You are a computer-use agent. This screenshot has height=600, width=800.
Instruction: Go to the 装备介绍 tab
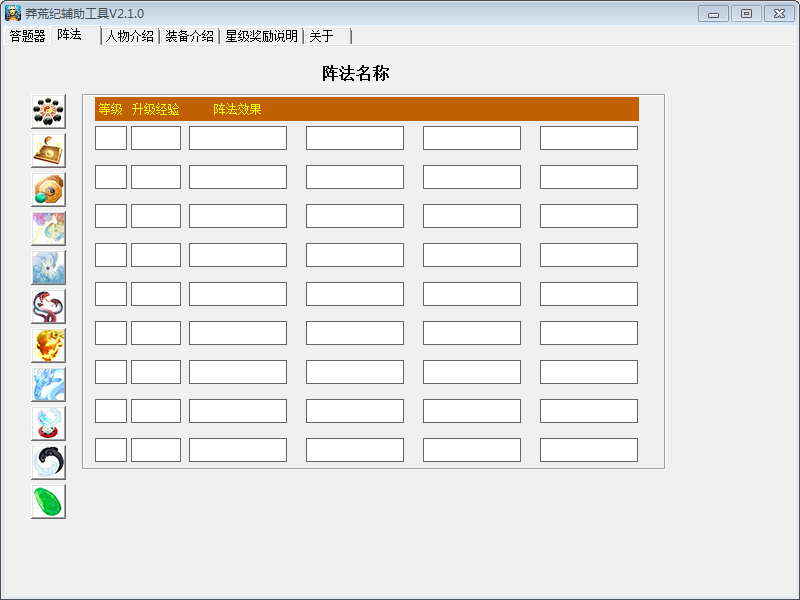click(189, 36)
